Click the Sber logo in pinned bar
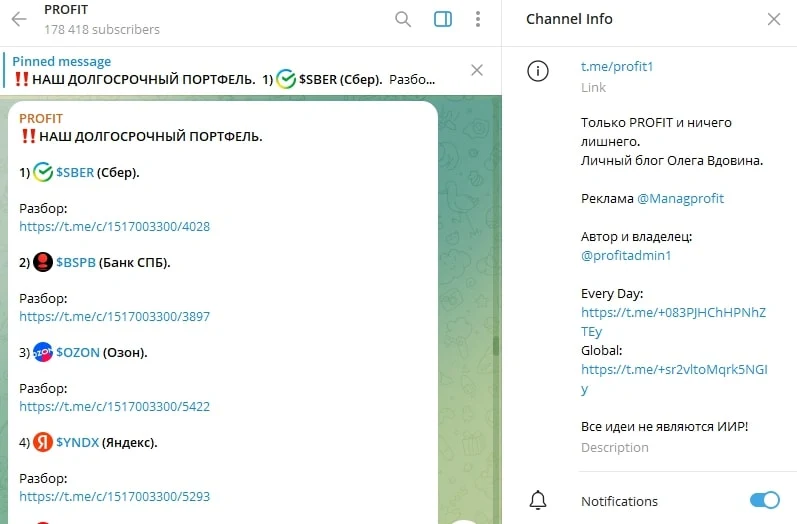 [x=286, y=79]
